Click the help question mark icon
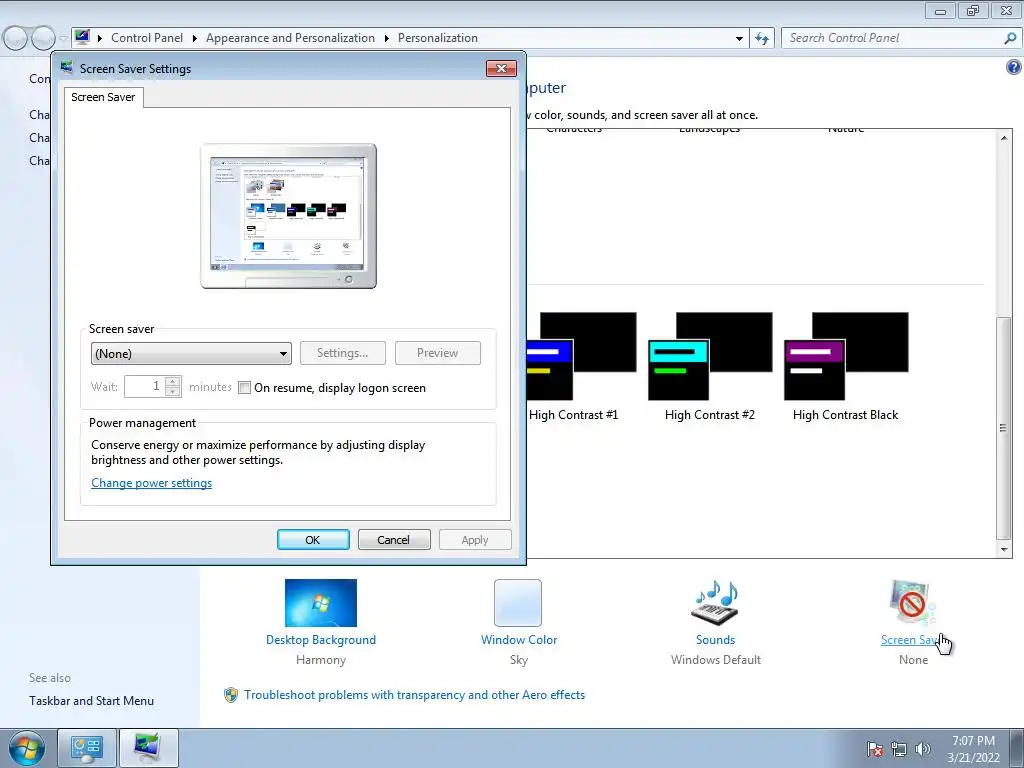1024x768 pixels. click(1014, 67)
